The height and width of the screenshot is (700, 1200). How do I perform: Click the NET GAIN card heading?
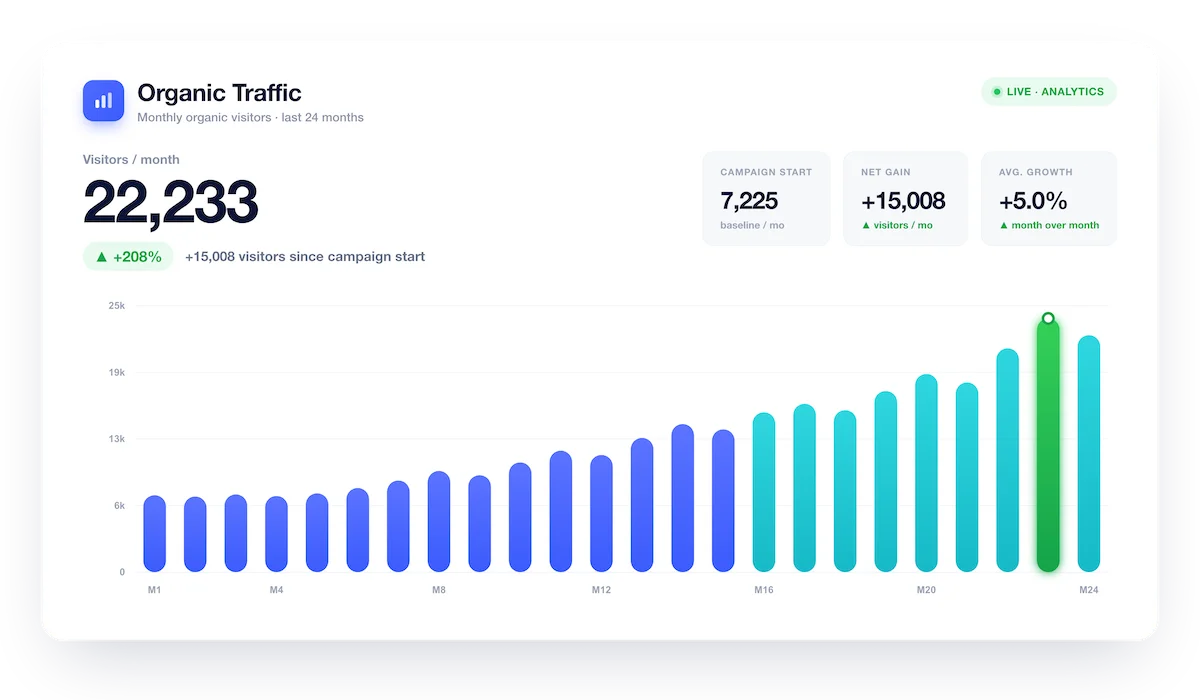pyautogui.click(x=886, y=172)
